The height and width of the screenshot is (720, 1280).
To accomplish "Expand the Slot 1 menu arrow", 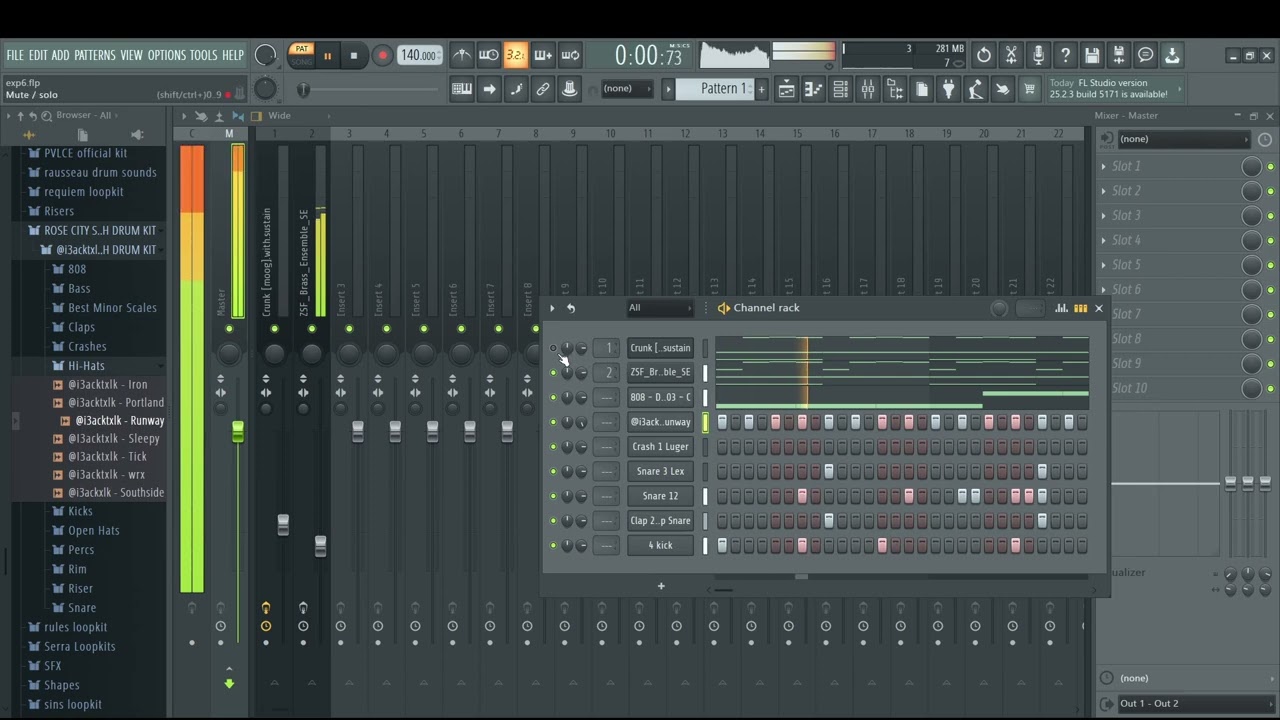I will pyautogui.click(x=1104, y=166).
